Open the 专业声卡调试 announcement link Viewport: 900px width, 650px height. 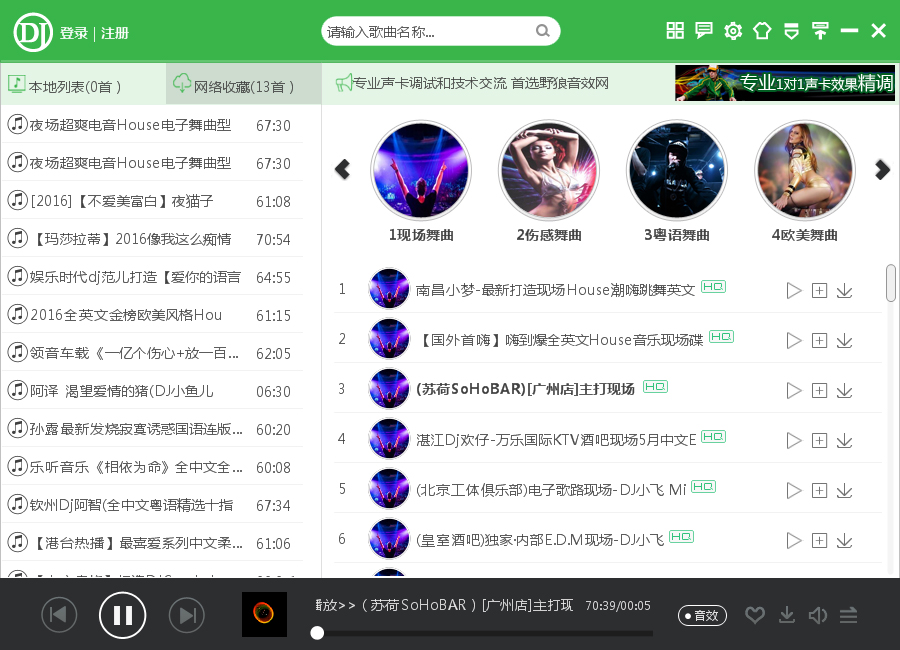pos(472,83)
